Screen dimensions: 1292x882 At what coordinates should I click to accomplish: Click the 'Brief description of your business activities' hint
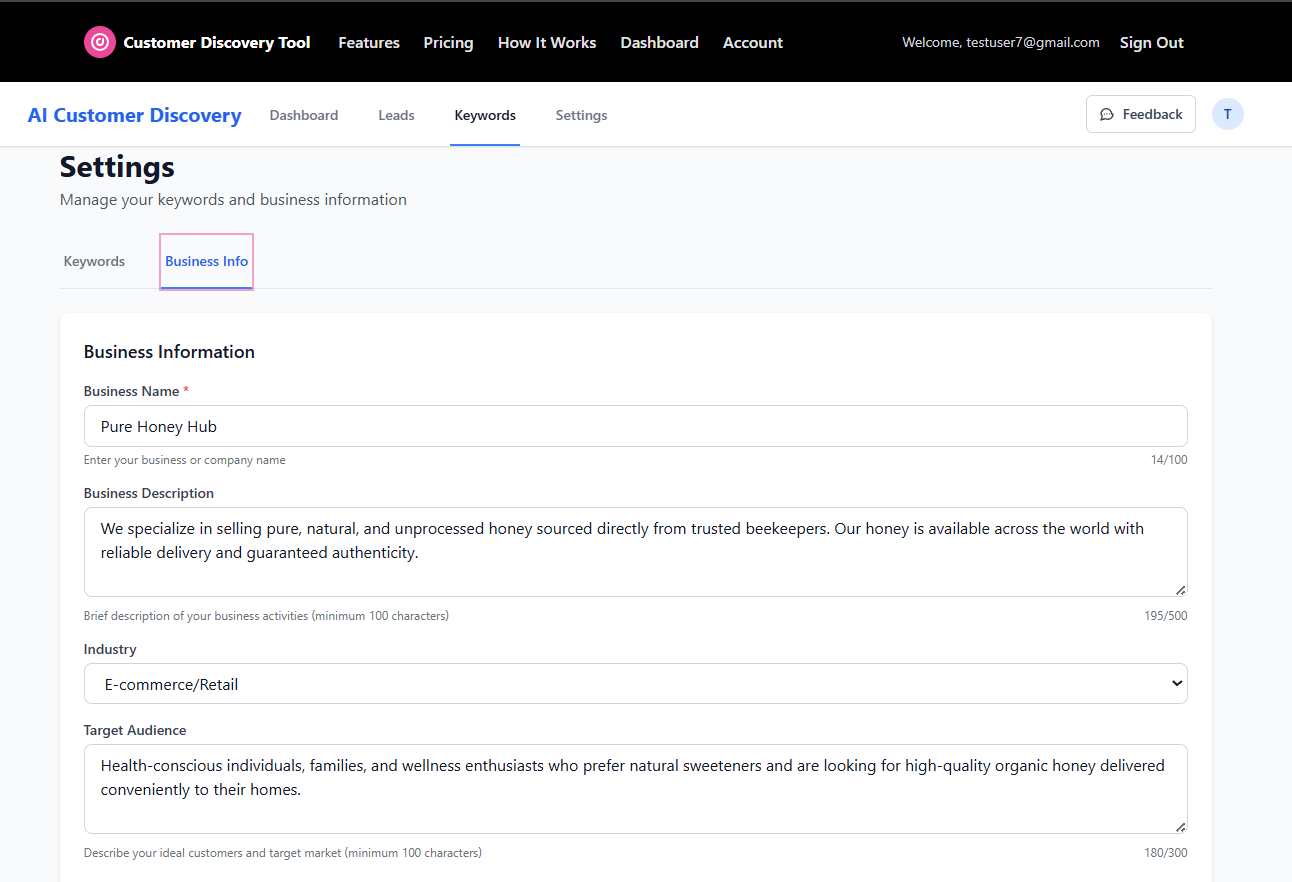(266, 616)
